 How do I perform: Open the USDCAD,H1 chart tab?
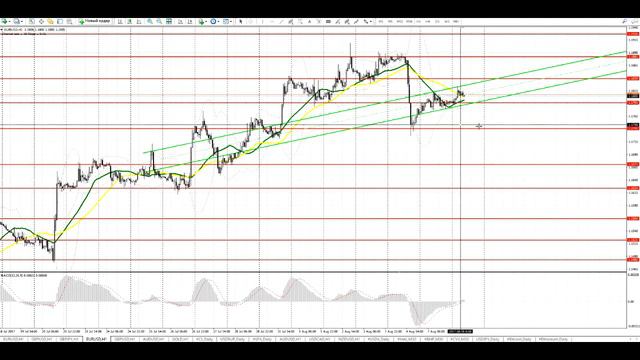click(320, 339)
